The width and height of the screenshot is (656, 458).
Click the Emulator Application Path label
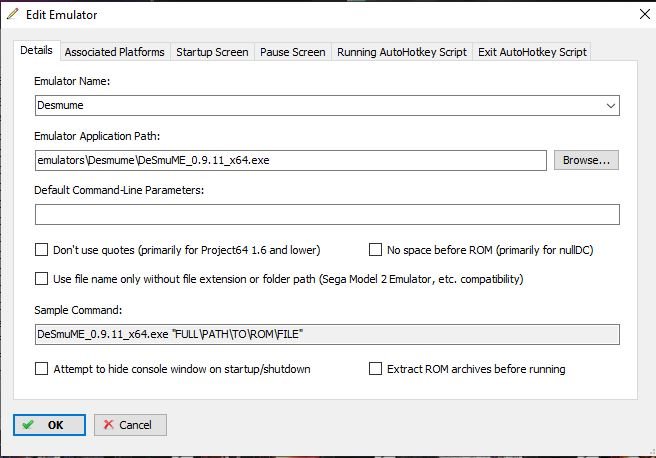tap(97, 136)
